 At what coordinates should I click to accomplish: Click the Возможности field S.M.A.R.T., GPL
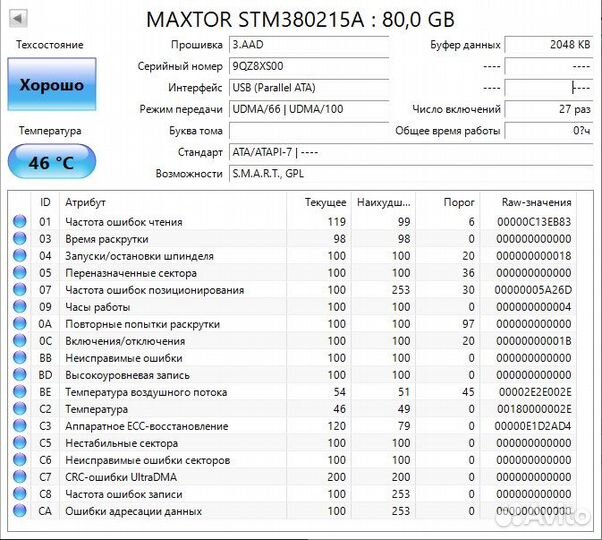point(411,174)
